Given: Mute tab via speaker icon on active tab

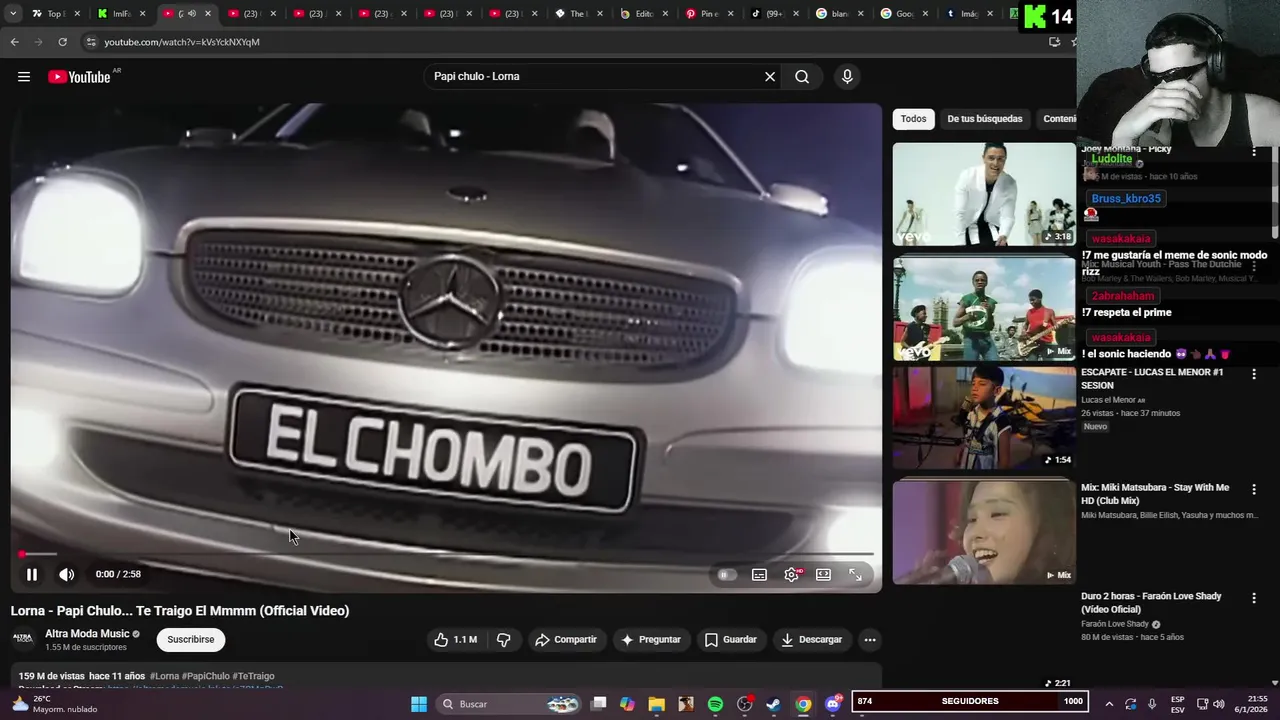Looking at the screenshot, I should 191,14.
